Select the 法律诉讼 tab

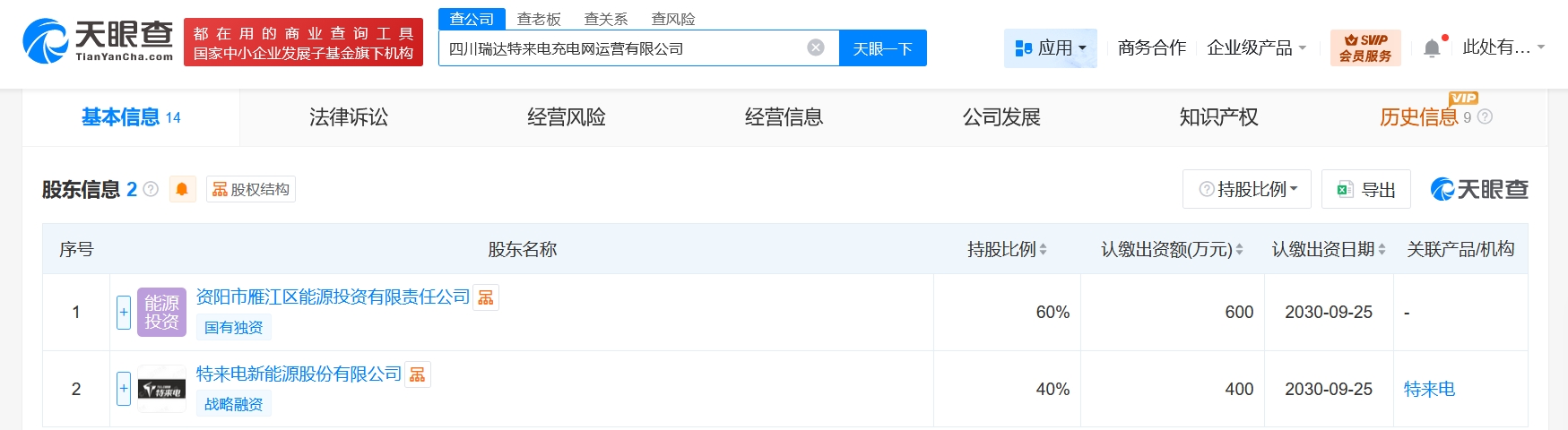(349, 117)
